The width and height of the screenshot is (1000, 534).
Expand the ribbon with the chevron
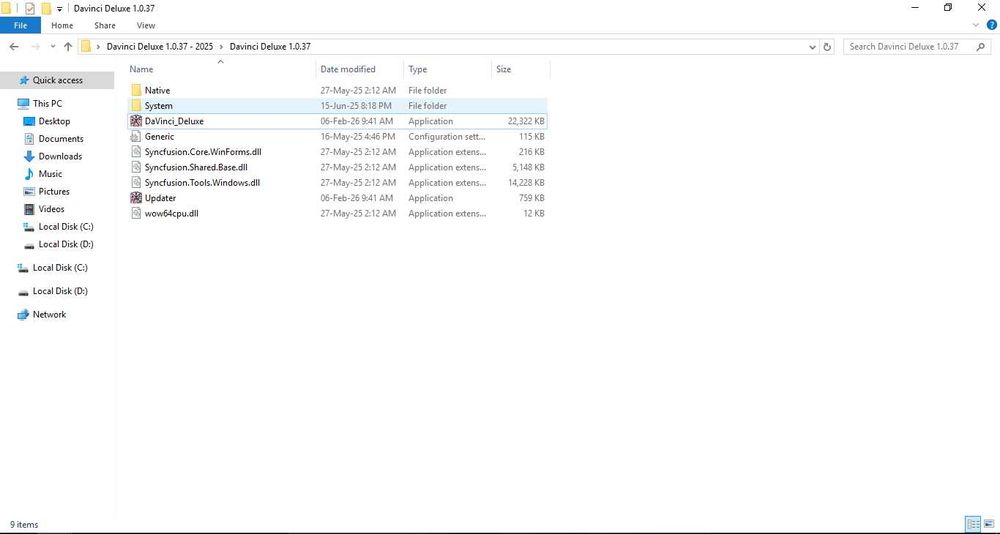pyautogui.click(x=976, y=26)
